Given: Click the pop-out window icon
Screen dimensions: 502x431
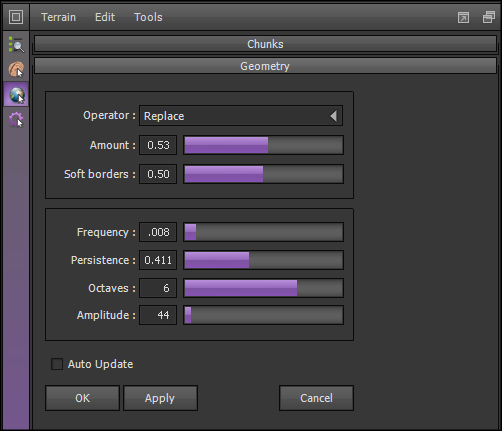Looking at the screenshot, I should click(x=463, y=17).
